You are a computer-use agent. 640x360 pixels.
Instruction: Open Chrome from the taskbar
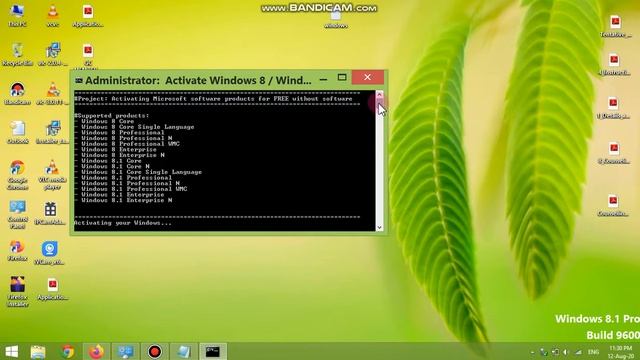coord(68,351)
